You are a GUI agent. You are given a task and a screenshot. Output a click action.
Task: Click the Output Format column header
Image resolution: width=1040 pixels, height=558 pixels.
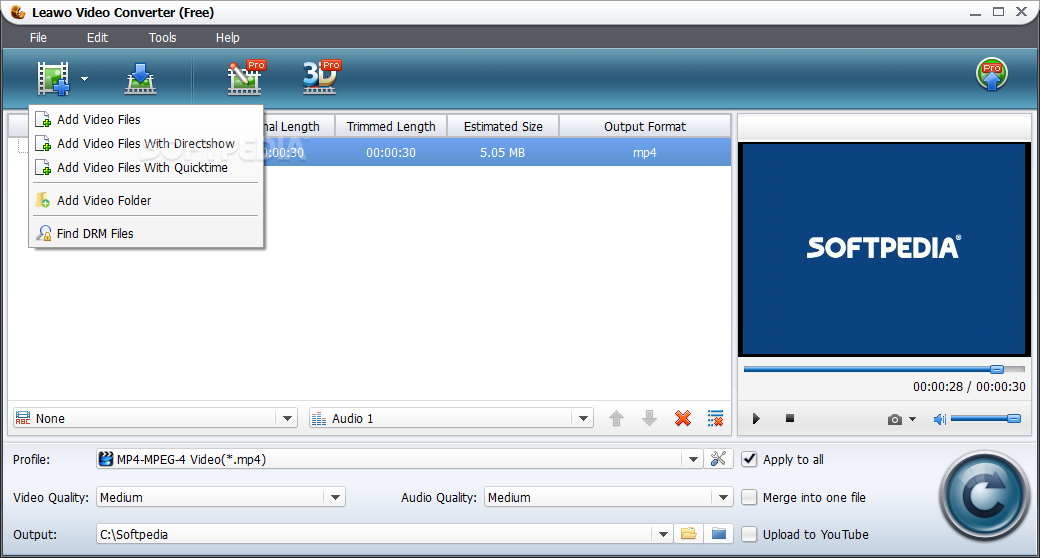click(645, 126)
